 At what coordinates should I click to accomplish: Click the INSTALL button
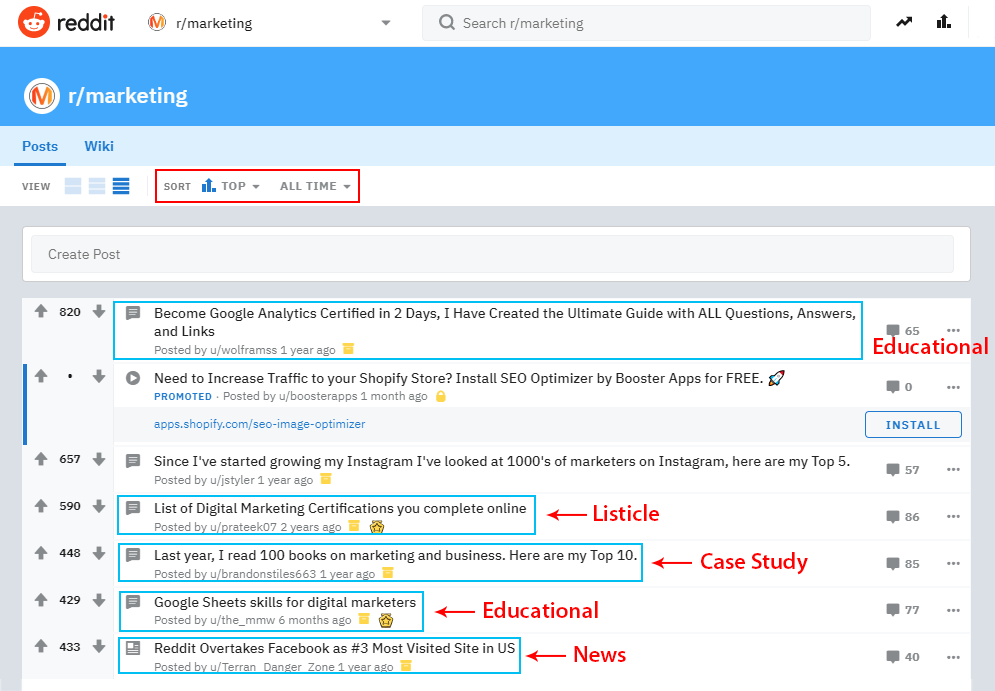913,424
